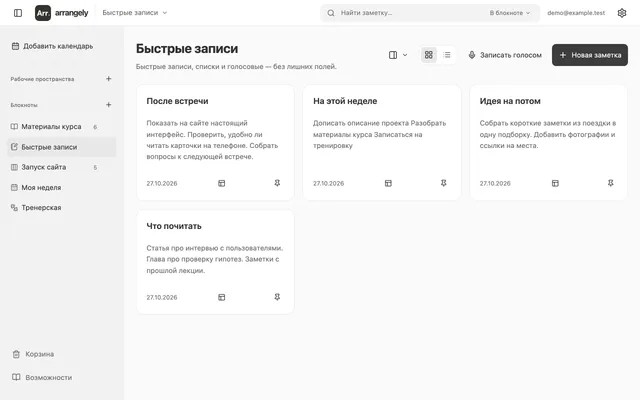This screenshot has height=400, width=640.
Task: Click Добавить календарь link
Action: pyautogui.click(x=52, y=46)
